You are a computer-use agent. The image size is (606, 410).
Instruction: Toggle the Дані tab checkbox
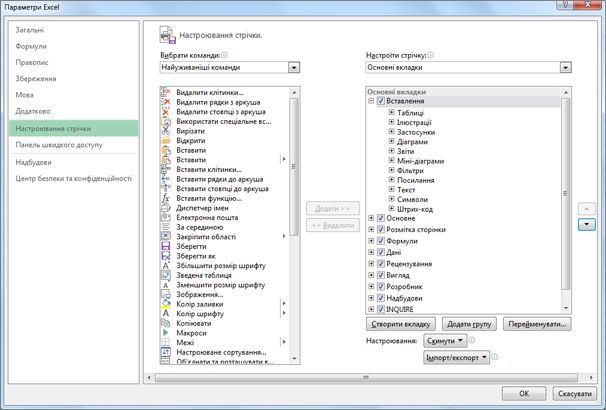tap(381, 252)
